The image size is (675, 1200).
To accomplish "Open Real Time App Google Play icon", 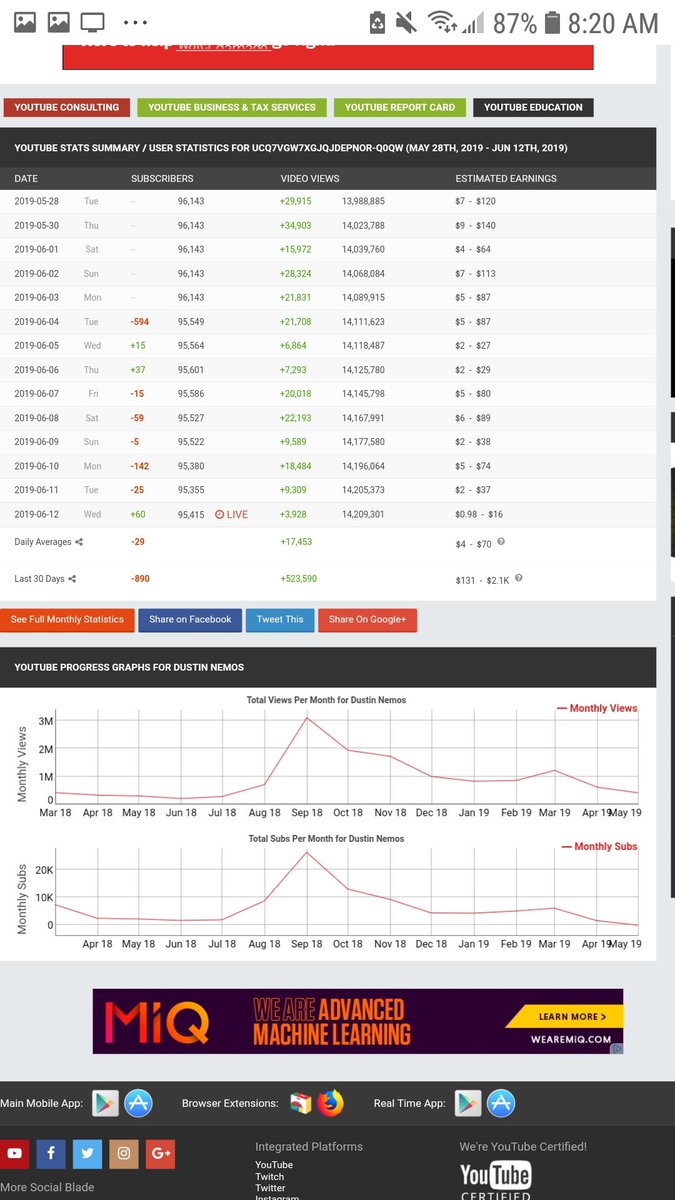I will 468,1103.
